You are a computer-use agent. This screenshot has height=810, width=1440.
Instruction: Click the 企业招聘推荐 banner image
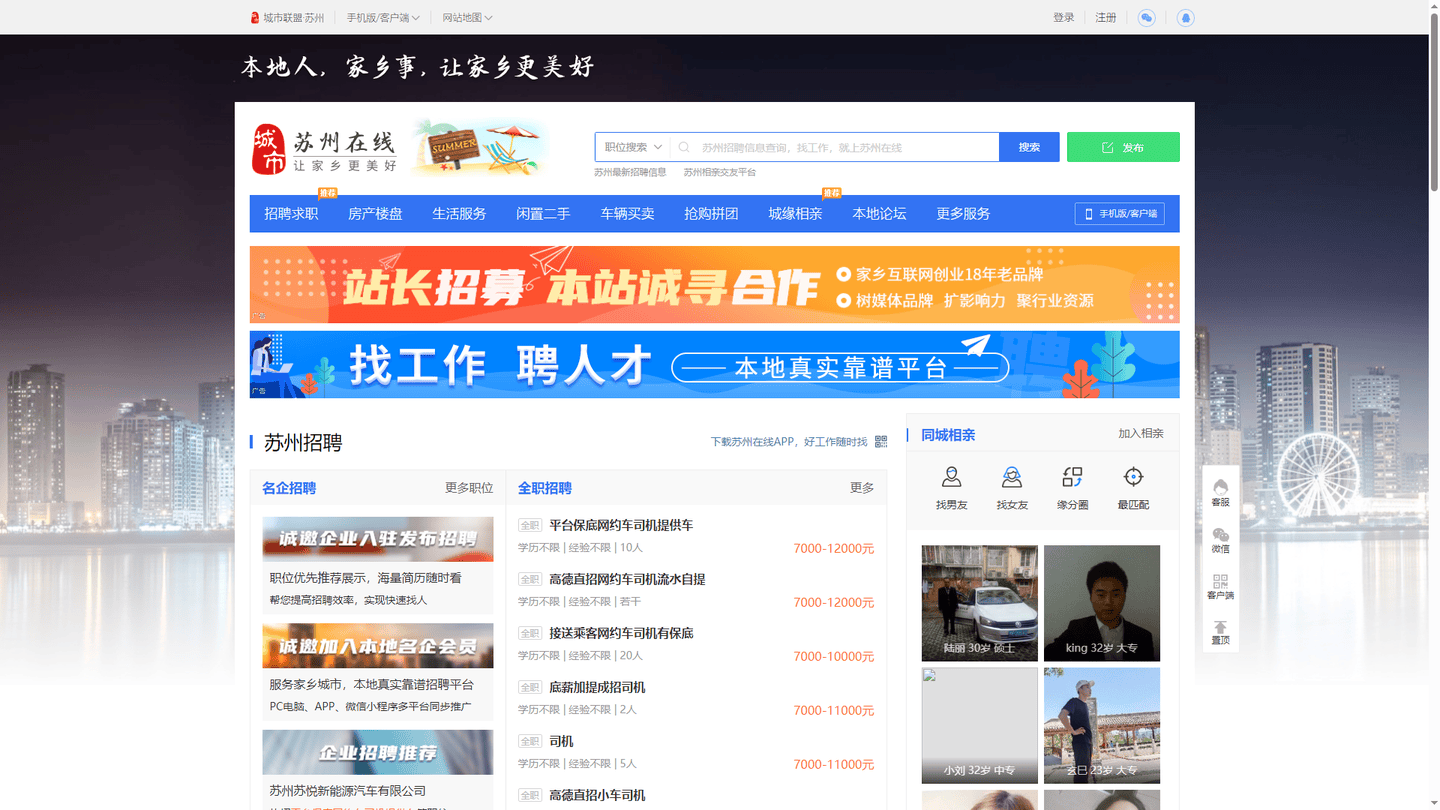378,752
